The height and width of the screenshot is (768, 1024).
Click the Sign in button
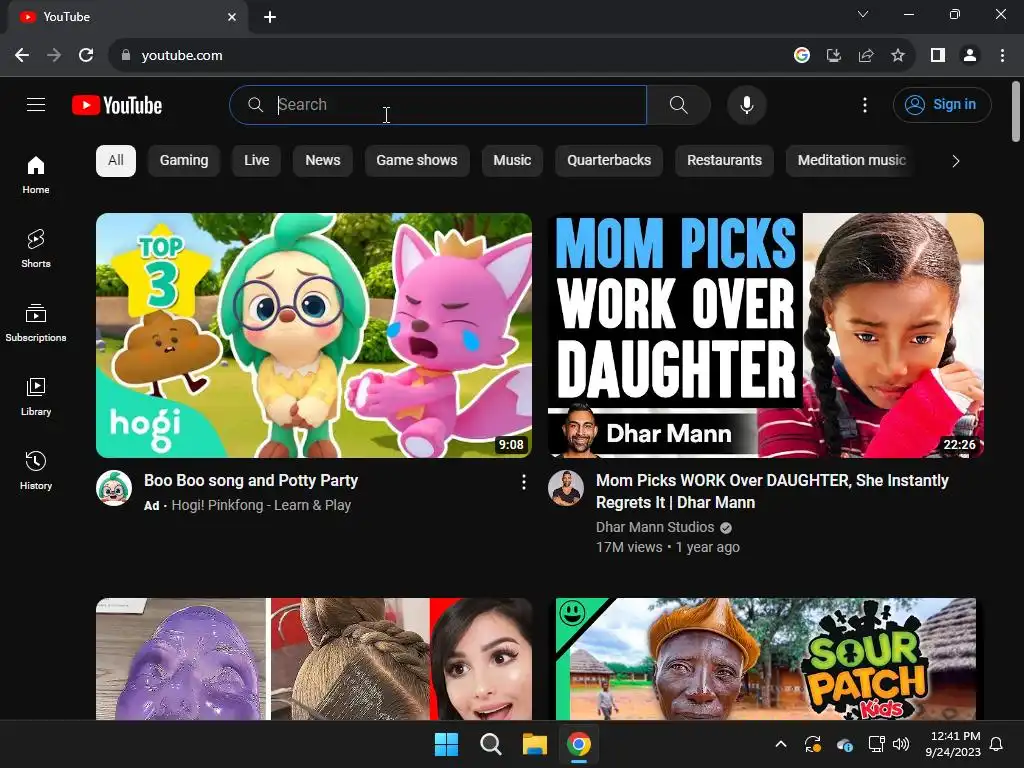click(942, 104)
